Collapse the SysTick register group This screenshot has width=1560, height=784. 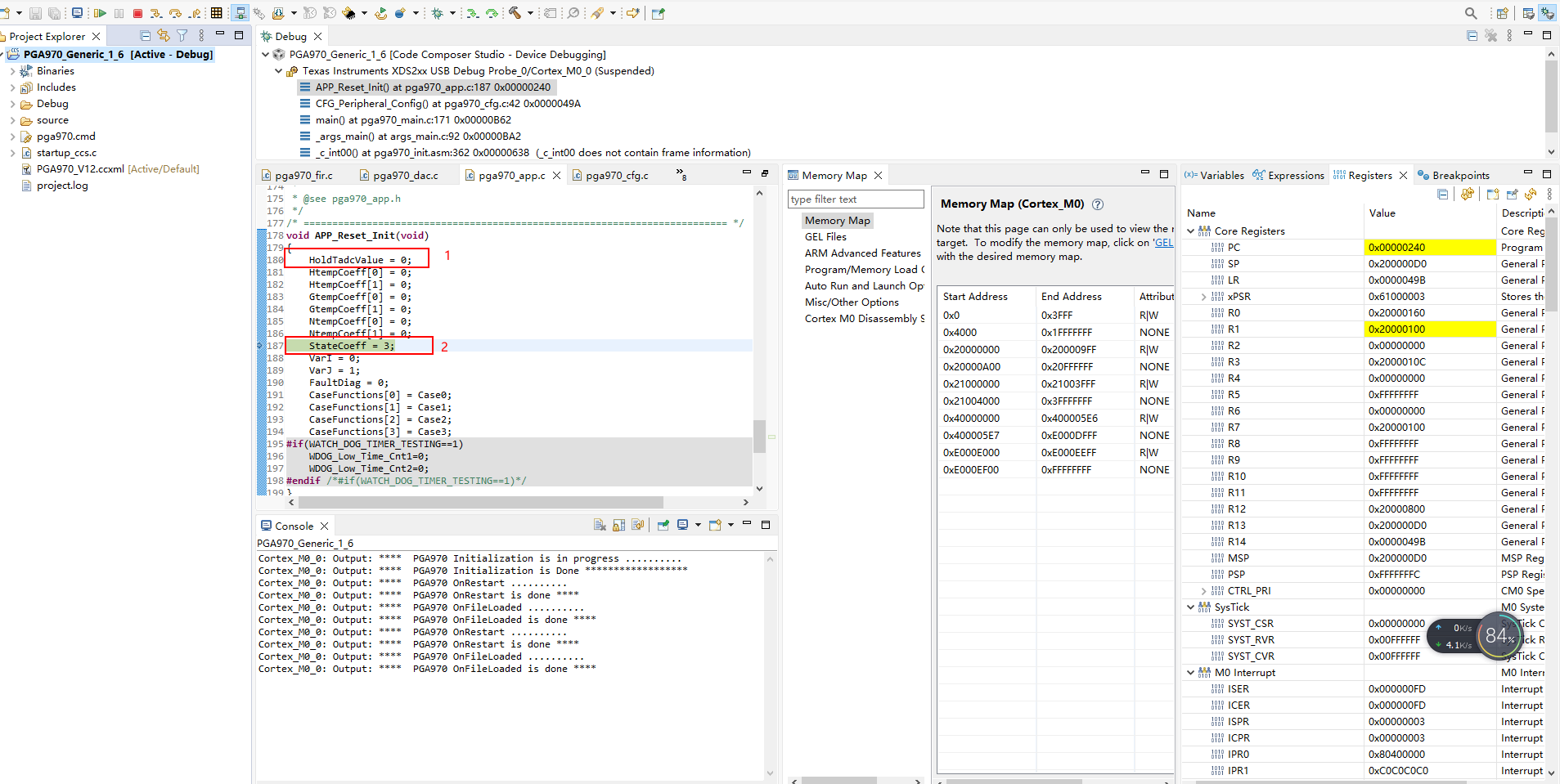pos(1190,607)
